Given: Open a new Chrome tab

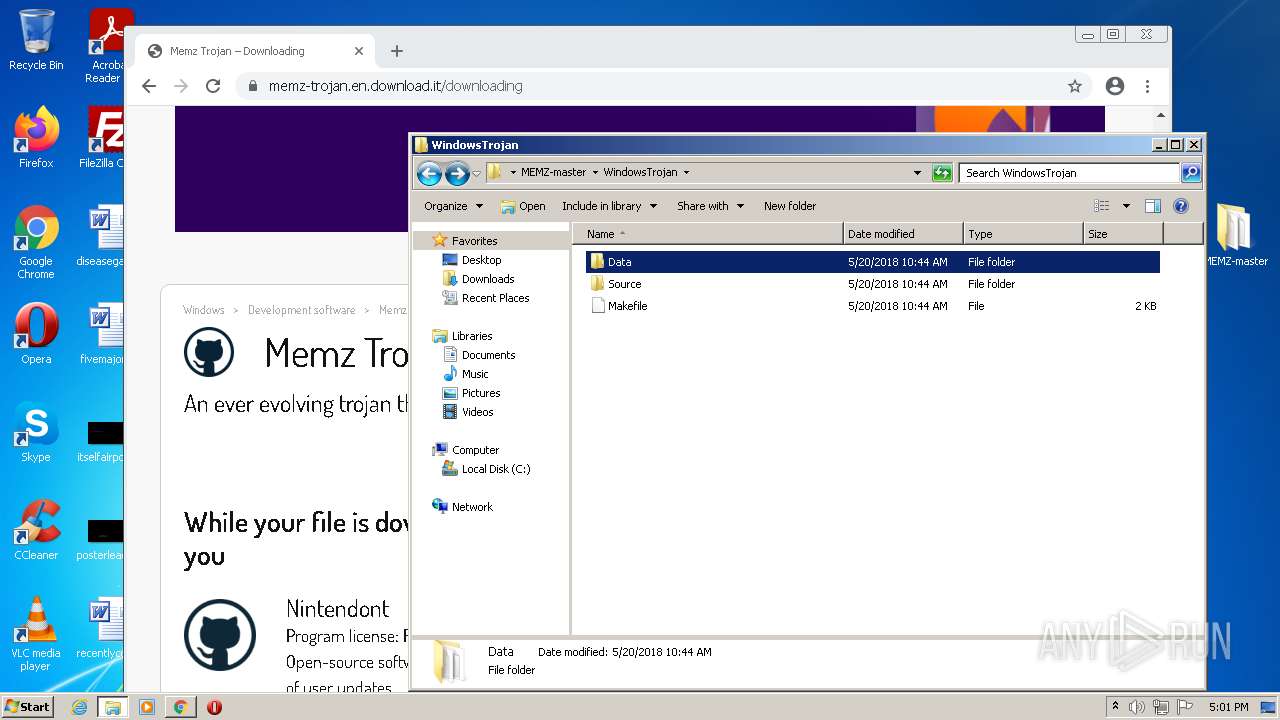Looking at the screenshot, I should tap(397, 51).
